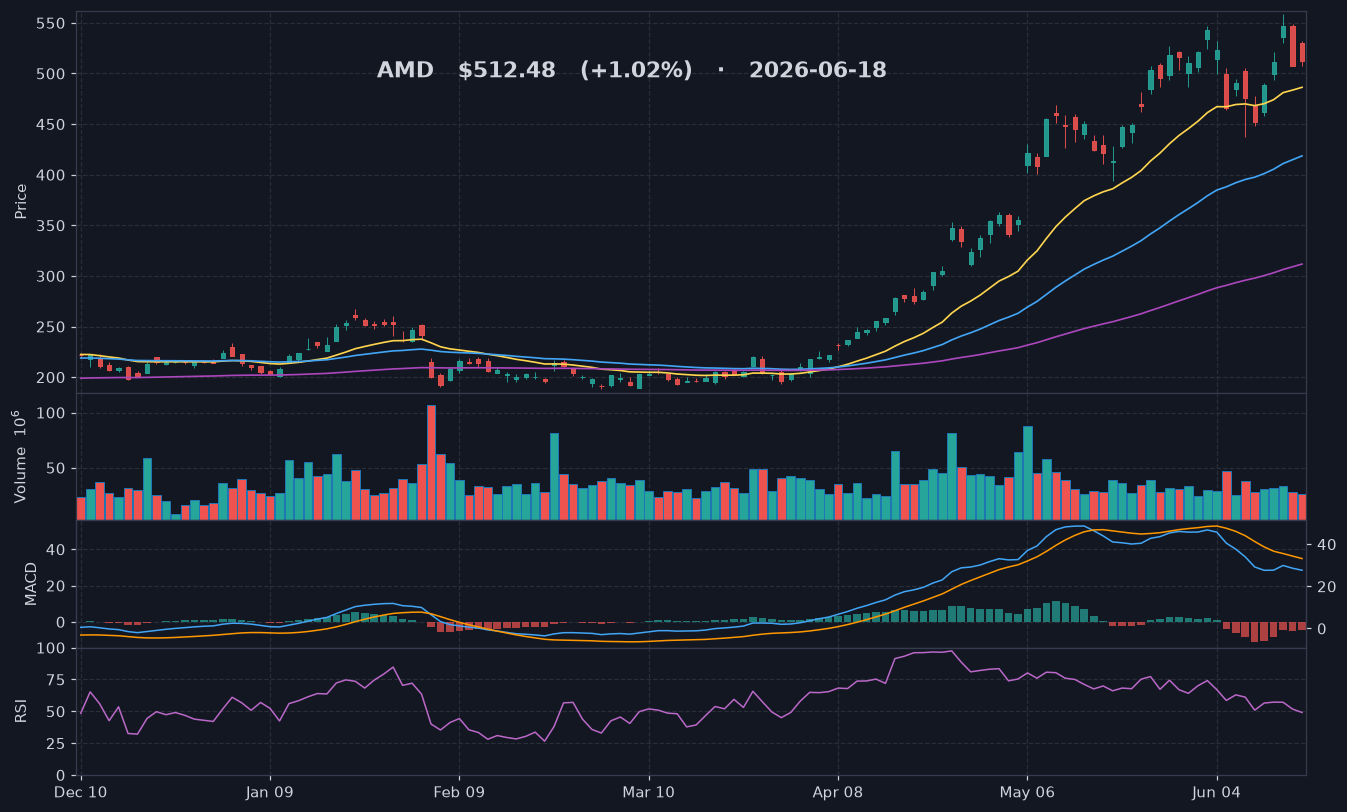Click the 75 tick on the RSI axis
Screen dimensions: 1347x812
coord(58,681)
